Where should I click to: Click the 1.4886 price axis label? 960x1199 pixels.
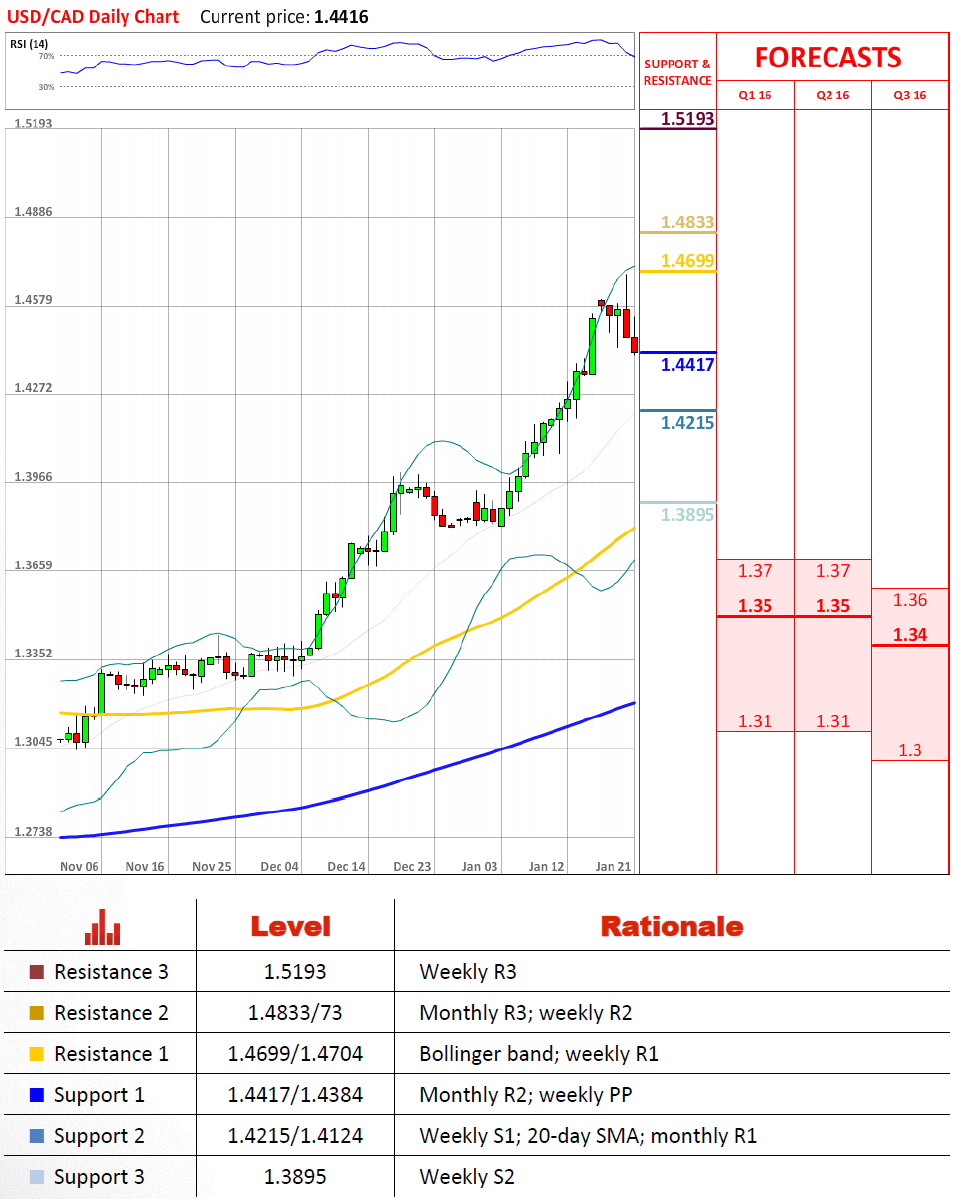pos(34,212)
